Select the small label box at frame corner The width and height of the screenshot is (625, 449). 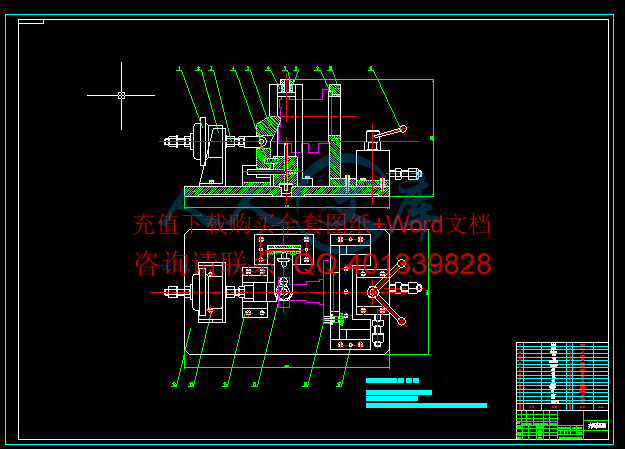(31, 22)
